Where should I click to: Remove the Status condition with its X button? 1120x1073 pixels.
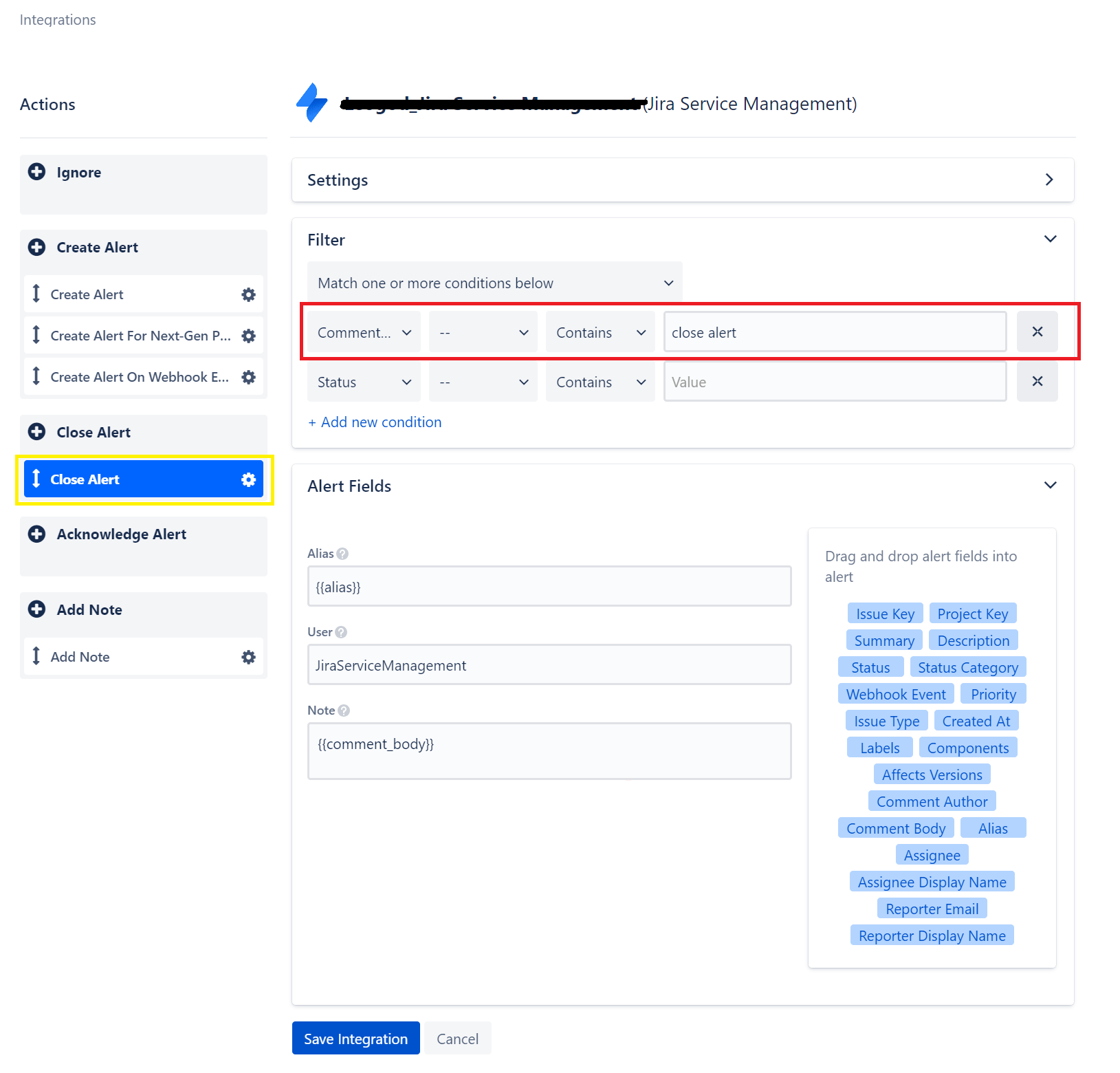coord(1037,381)
